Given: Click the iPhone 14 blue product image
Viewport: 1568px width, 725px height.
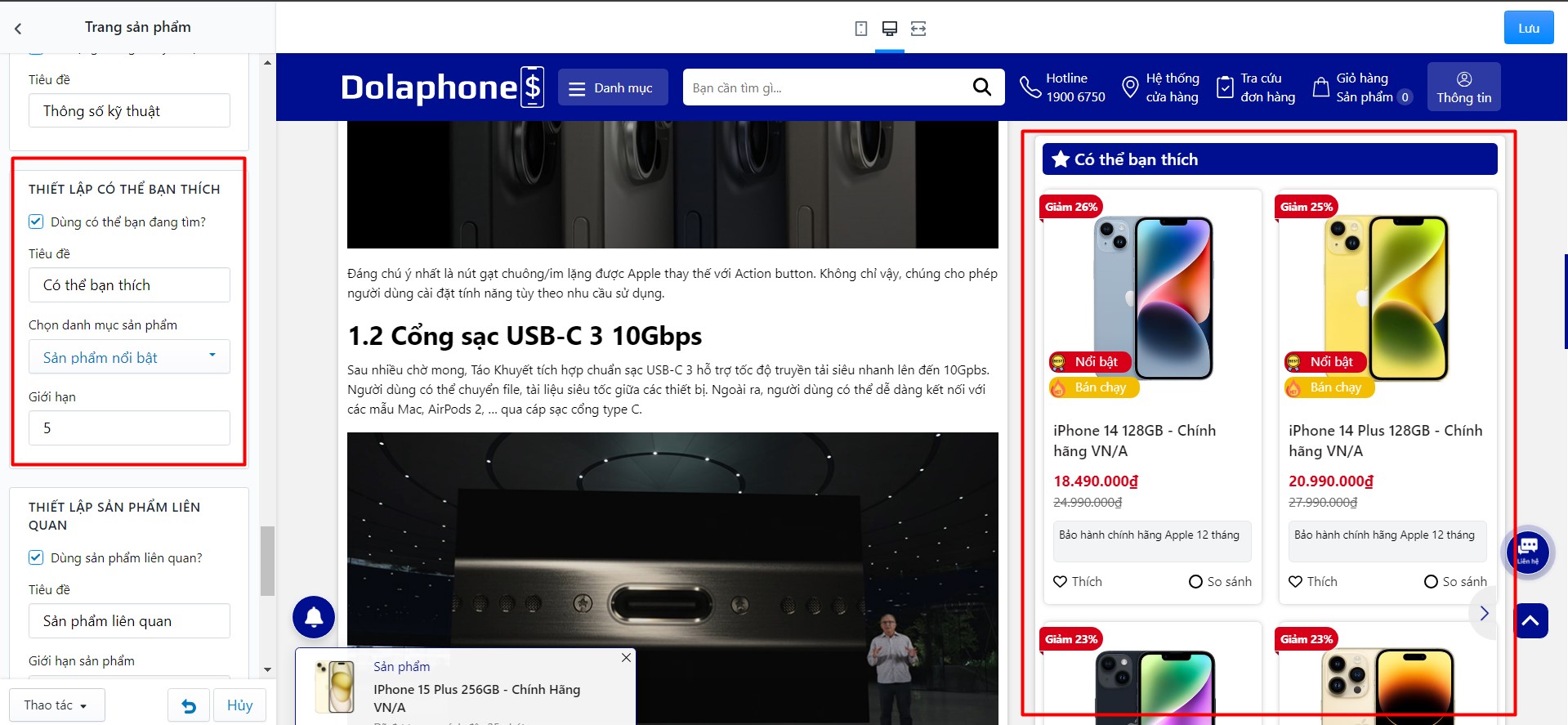Looking at the screenshot, I should (1153, 298).
